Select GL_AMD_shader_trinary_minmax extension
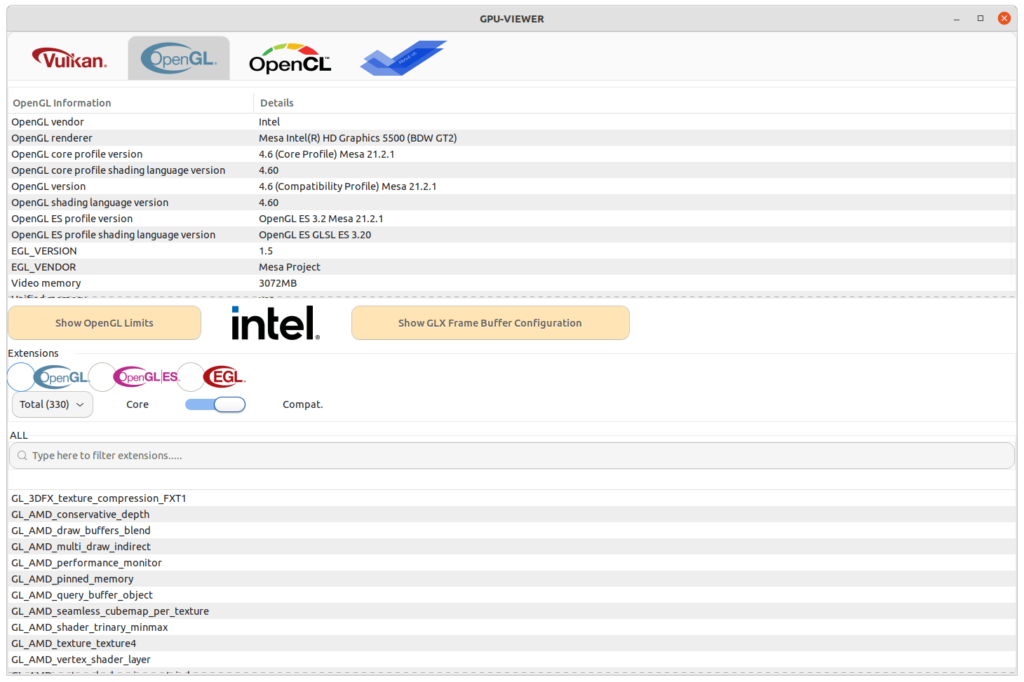1024x682 pixels. (x=512, y=627)
